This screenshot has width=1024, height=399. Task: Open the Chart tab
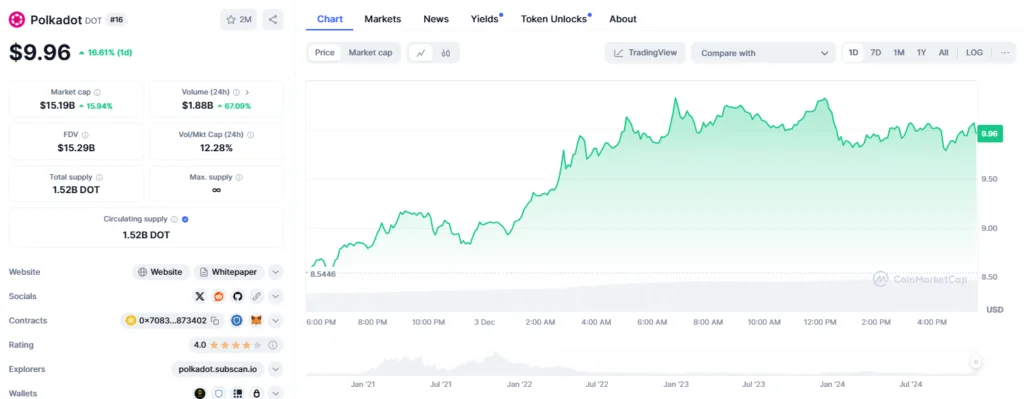(330, 19)
